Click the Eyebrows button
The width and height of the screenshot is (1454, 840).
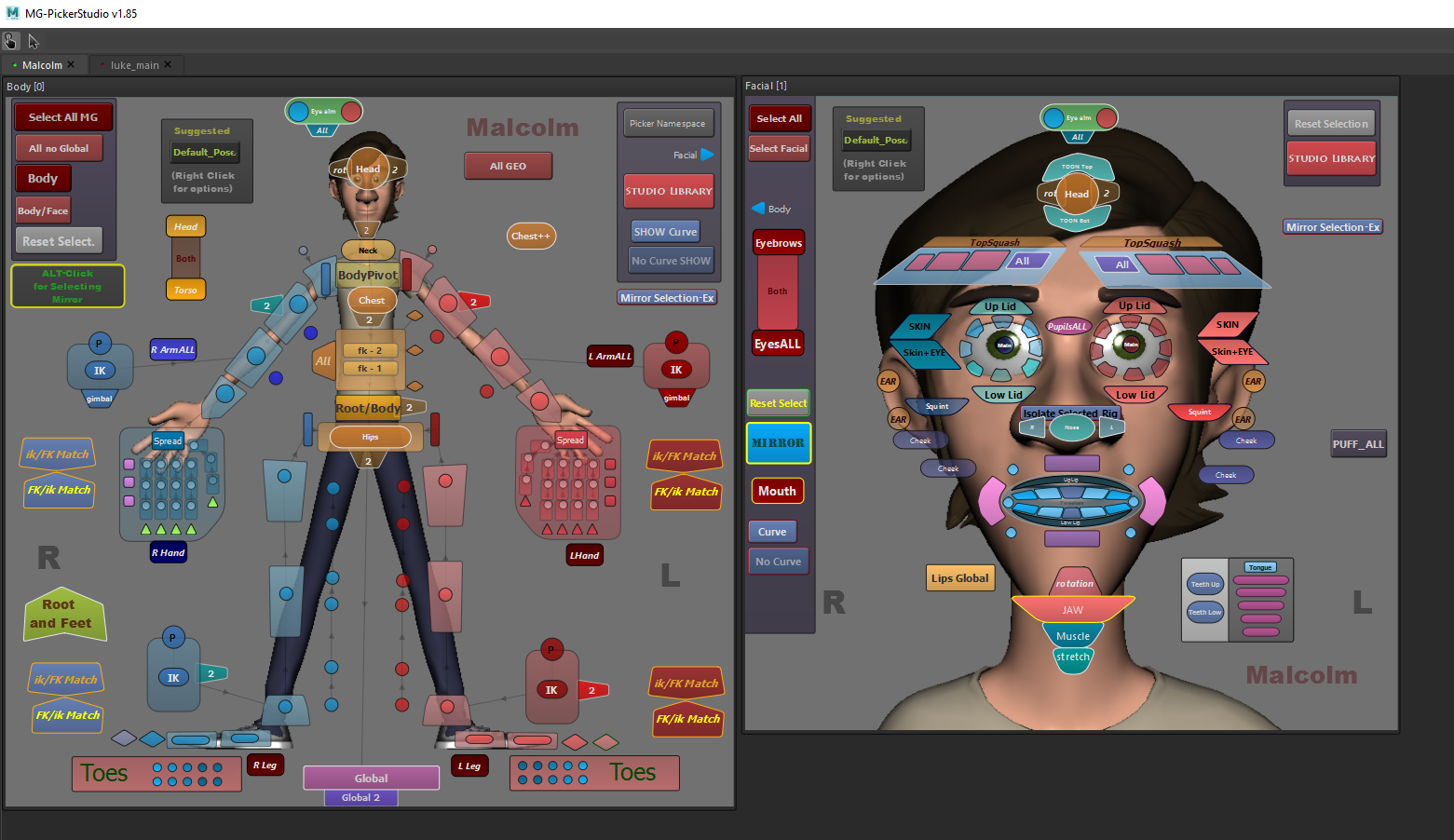coord(779,243)
